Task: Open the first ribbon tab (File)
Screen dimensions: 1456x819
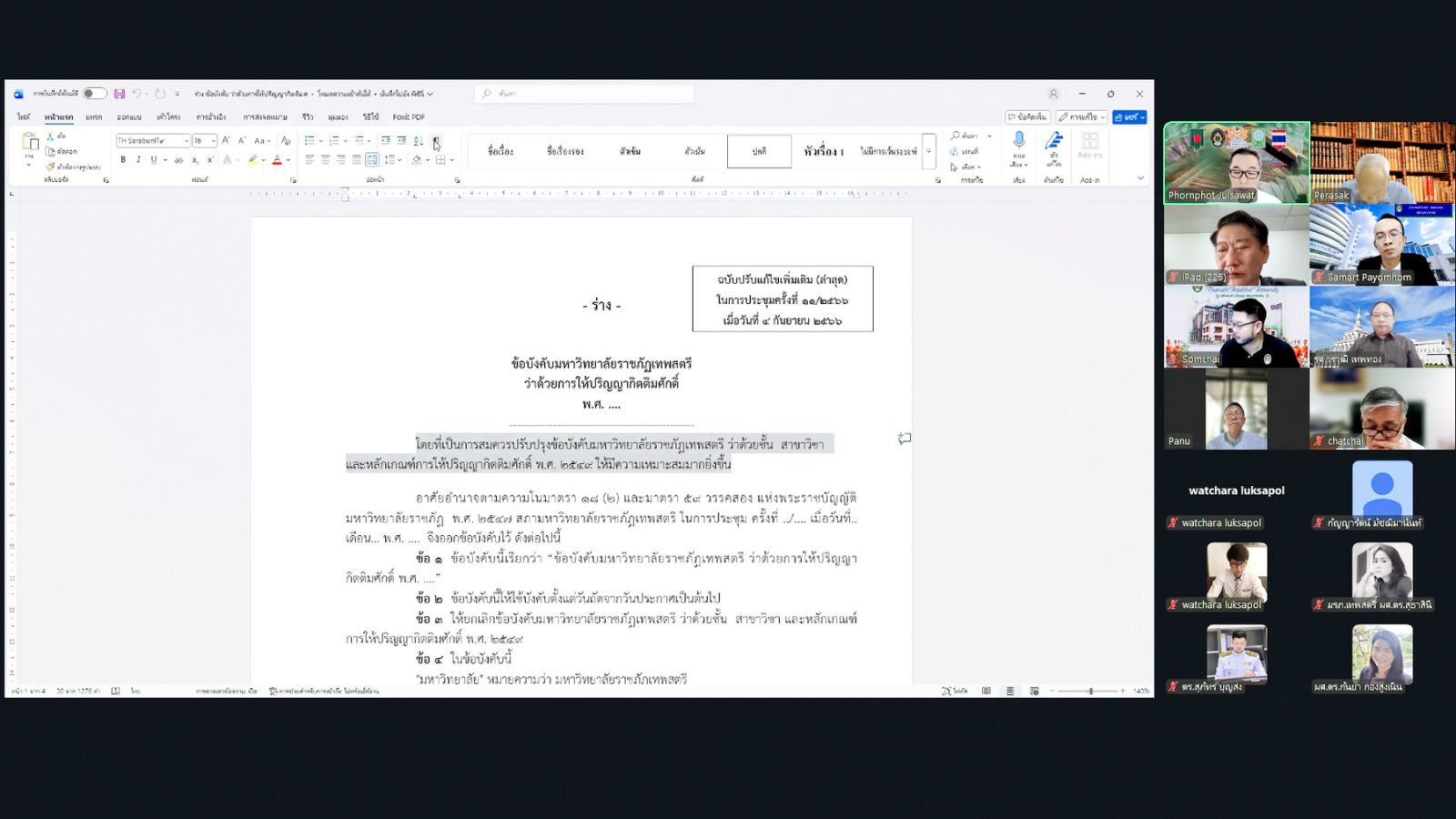Action: tap(24, 117)
